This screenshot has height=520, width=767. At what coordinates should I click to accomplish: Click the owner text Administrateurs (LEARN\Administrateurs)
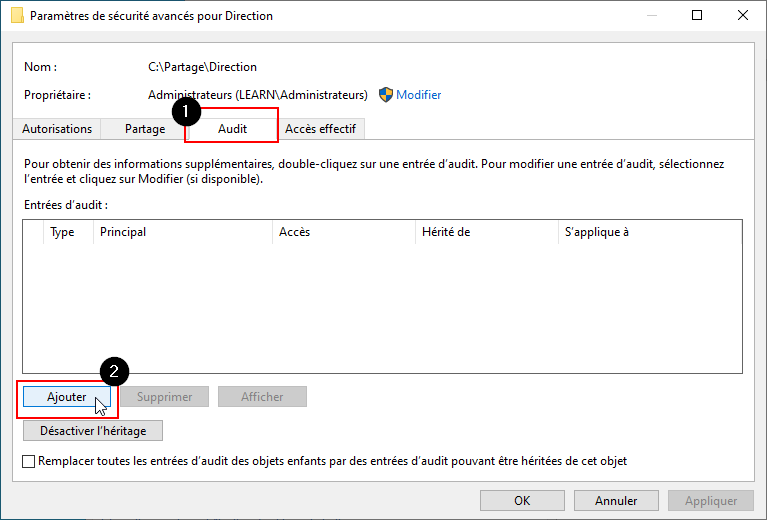258,95
